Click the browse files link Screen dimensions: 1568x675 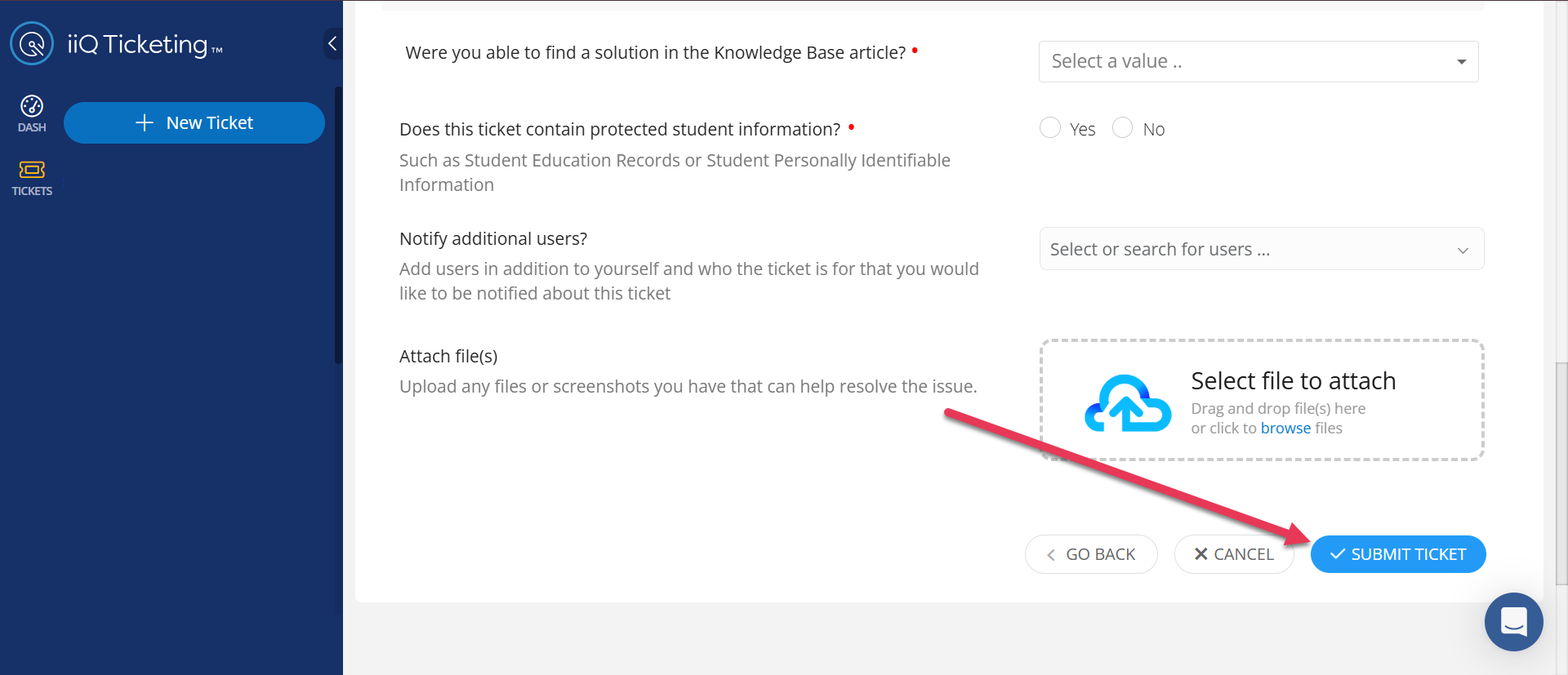pyautogui.click(x=1286, y=428)
